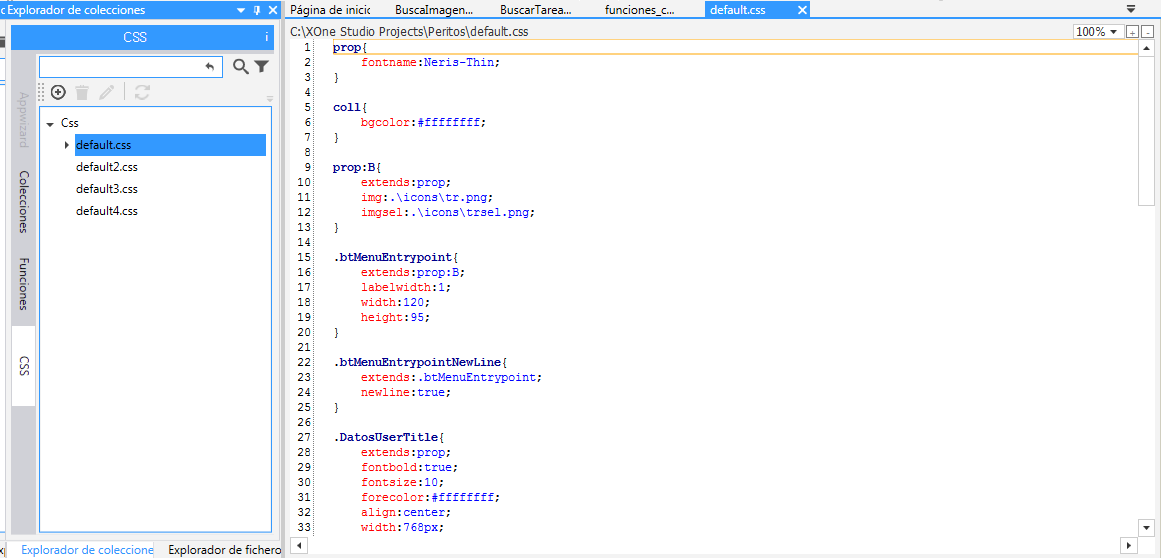This screenshot has height=558, width=1161.
Task: Switch to Explorador de colecciones bottom tab
Action: (x=85, y=550)
